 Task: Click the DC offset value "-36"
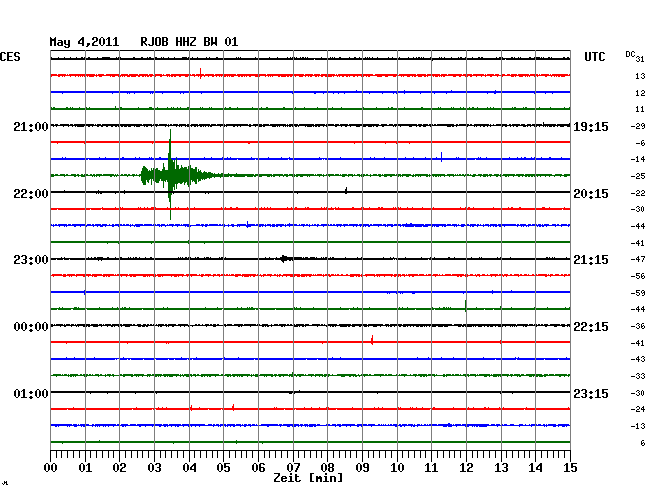pyautogui.click(x=638, y=326)
